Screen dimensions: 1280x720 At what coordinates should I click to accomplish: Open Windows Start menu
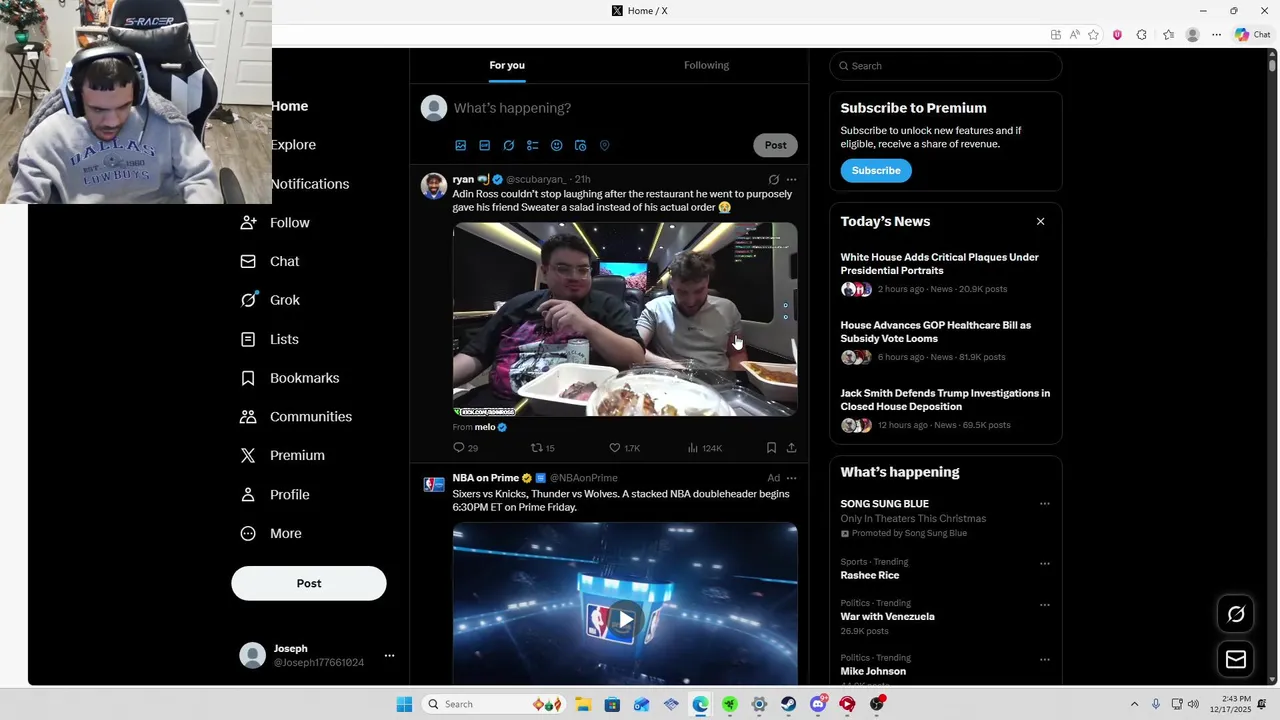404,704
